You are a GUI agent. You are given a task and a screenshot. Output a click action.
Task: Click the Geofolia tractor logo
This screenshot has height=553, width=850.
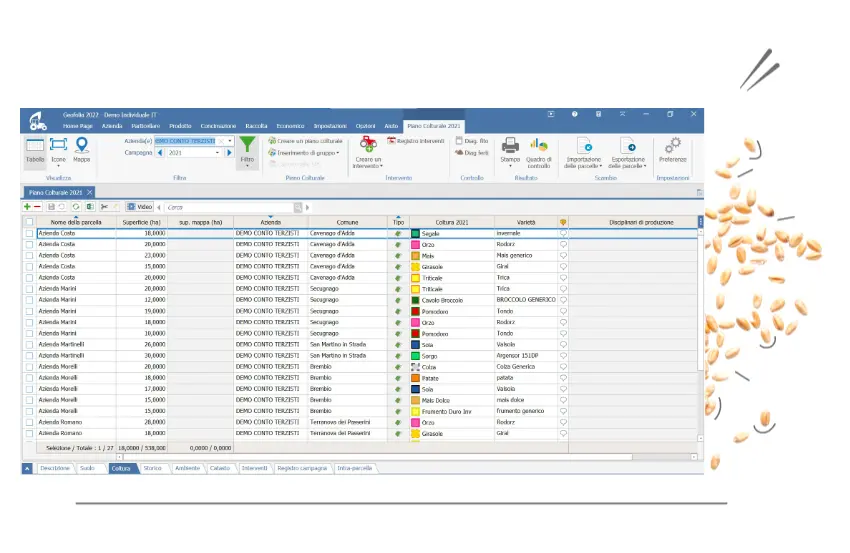(38, 120)
